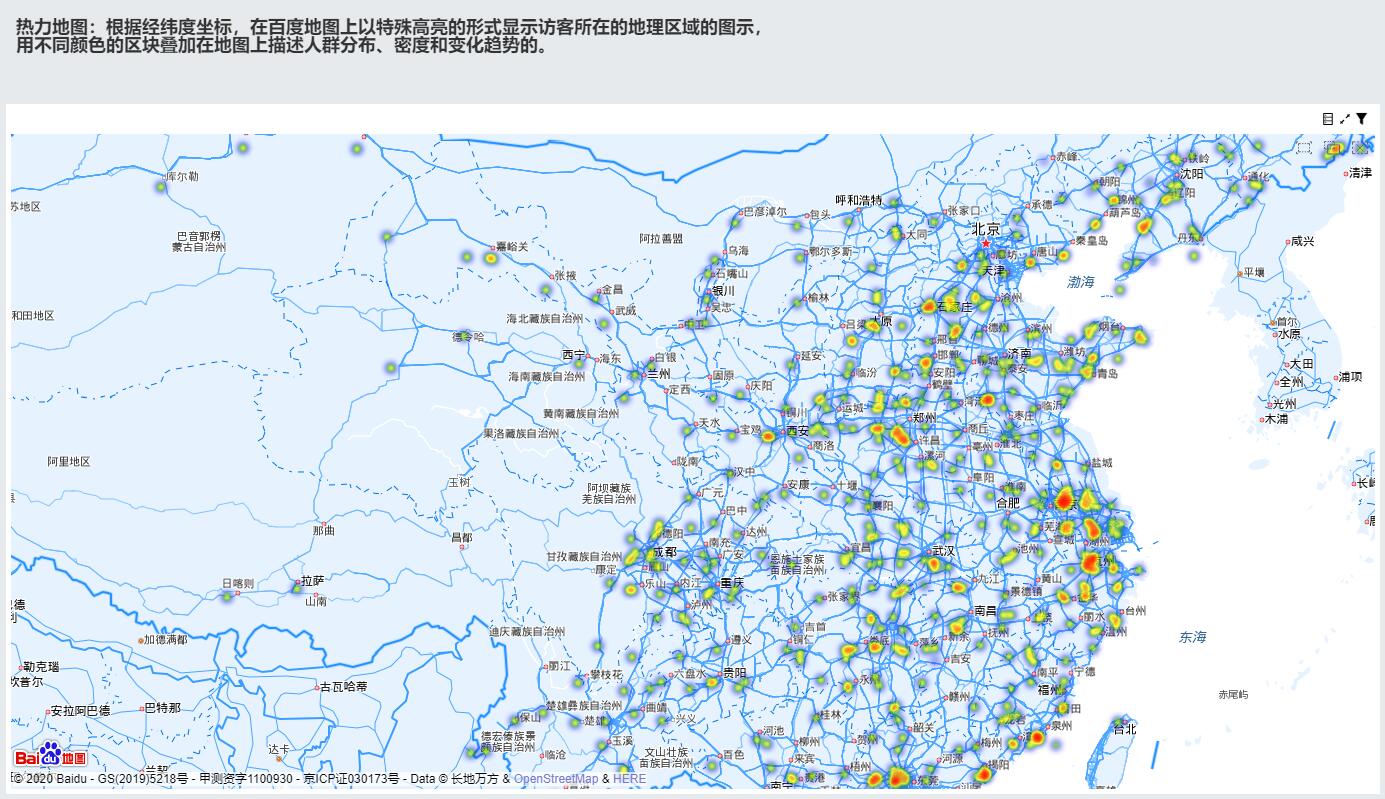The image size is (1385, 799).
Task: Select the 武汉 city label
Action: click(x=944, y=551)
